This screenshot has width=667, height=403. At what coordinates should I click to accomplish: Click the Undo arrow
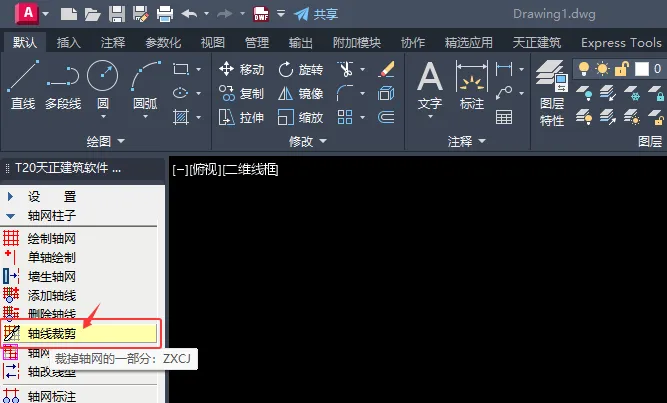coord(189,14)
